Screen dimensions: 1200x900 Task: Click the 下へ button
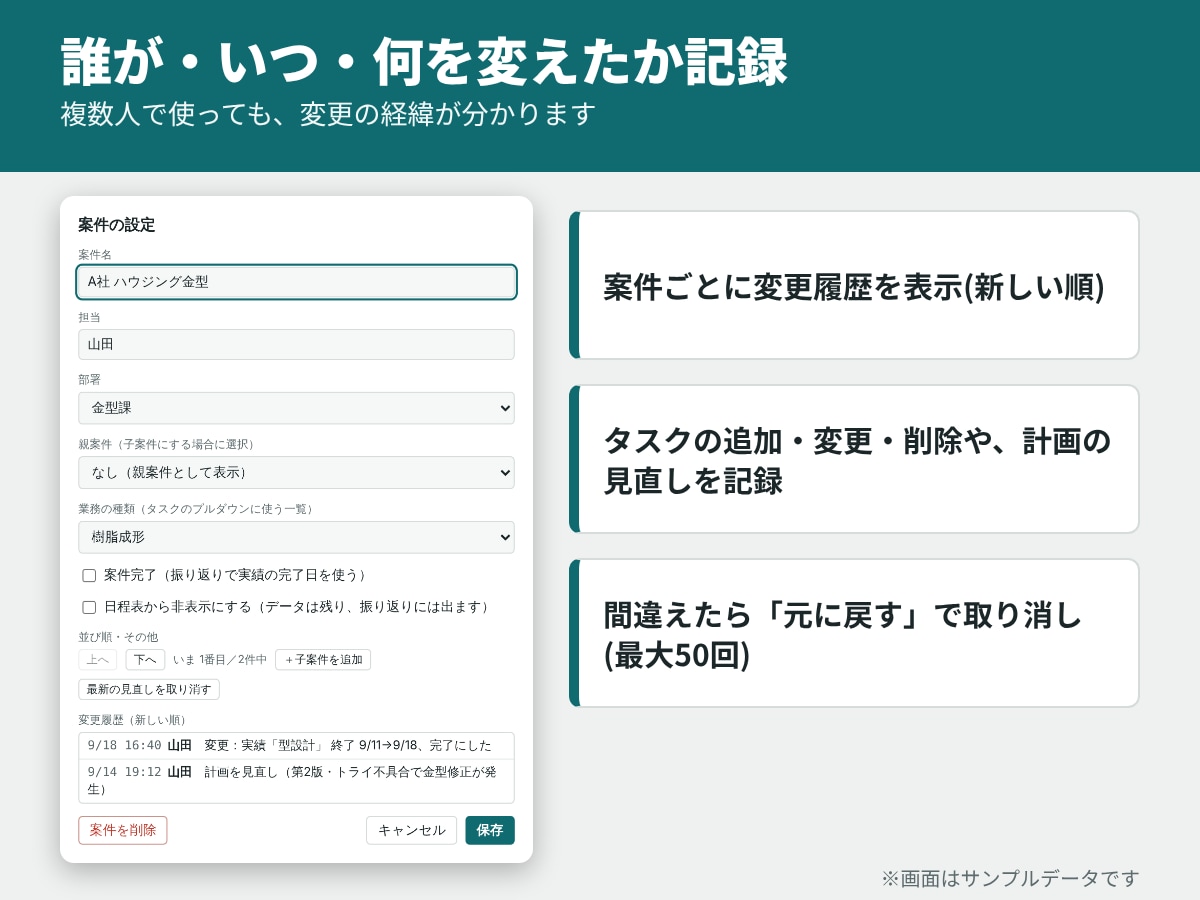[145, 660]
